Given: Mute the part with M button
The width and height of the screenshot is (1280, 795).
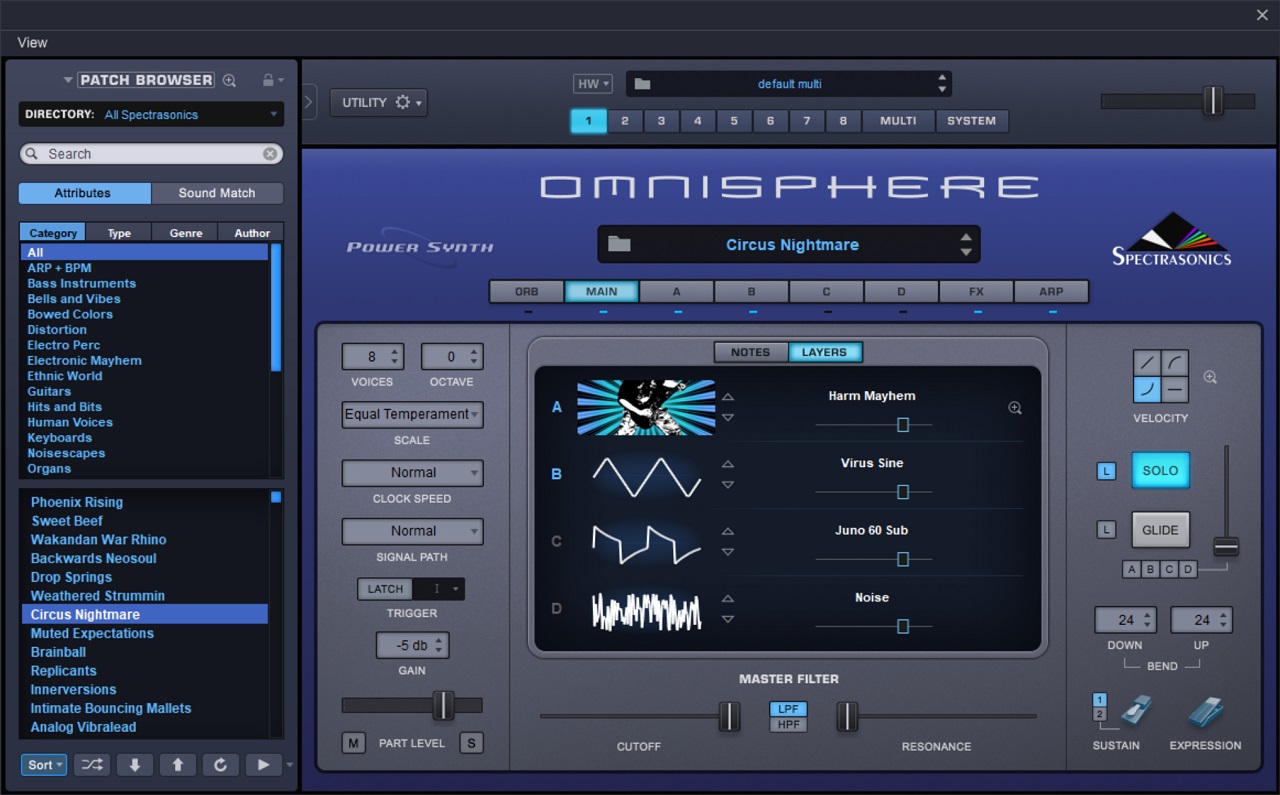Looking at the screenshot, I should pyautogui.click(x=353, y=743).
